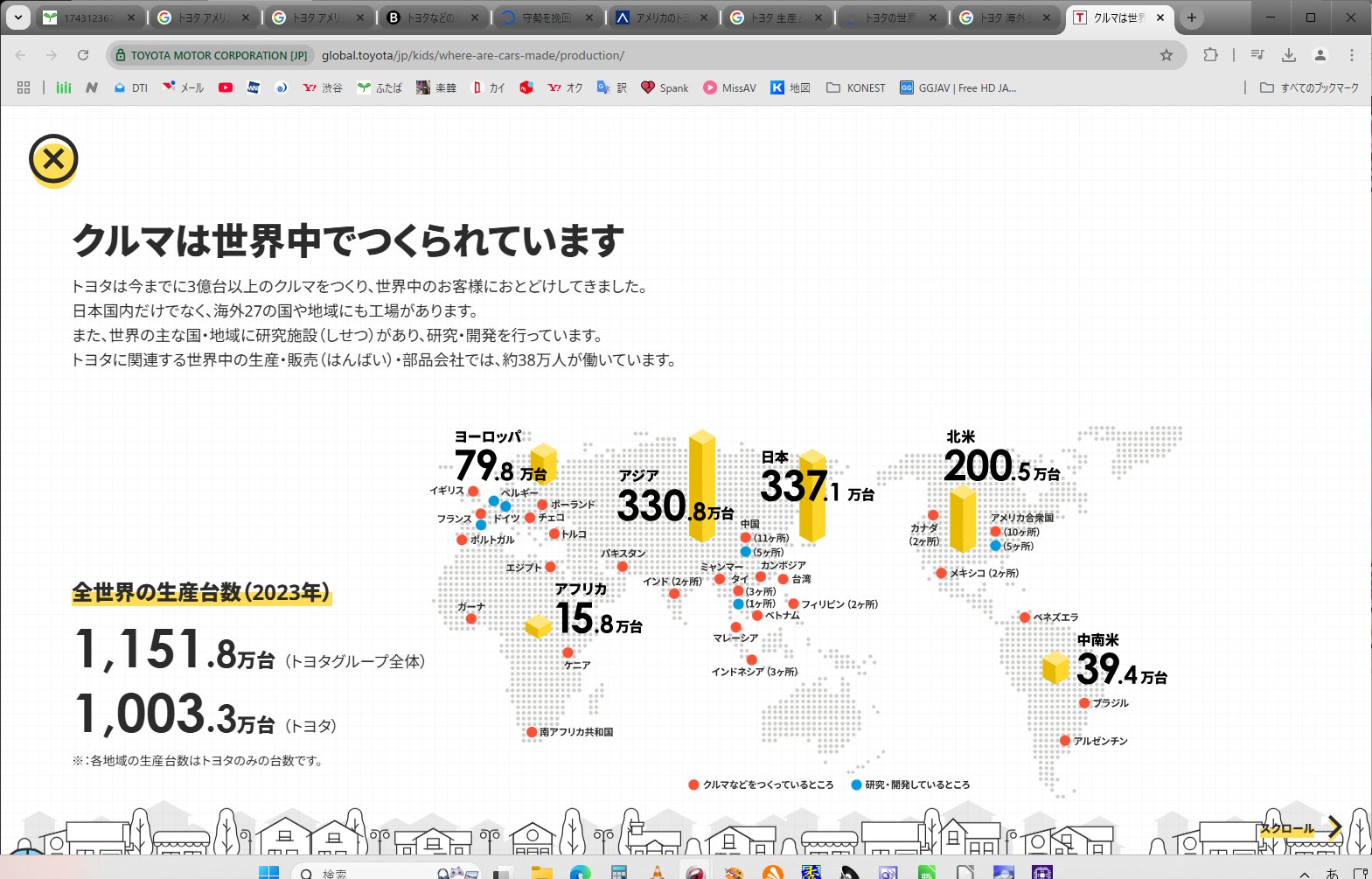Click the インドネシア (3ヶ所) label
The image size is (1372, 879).
coord(754,672)
